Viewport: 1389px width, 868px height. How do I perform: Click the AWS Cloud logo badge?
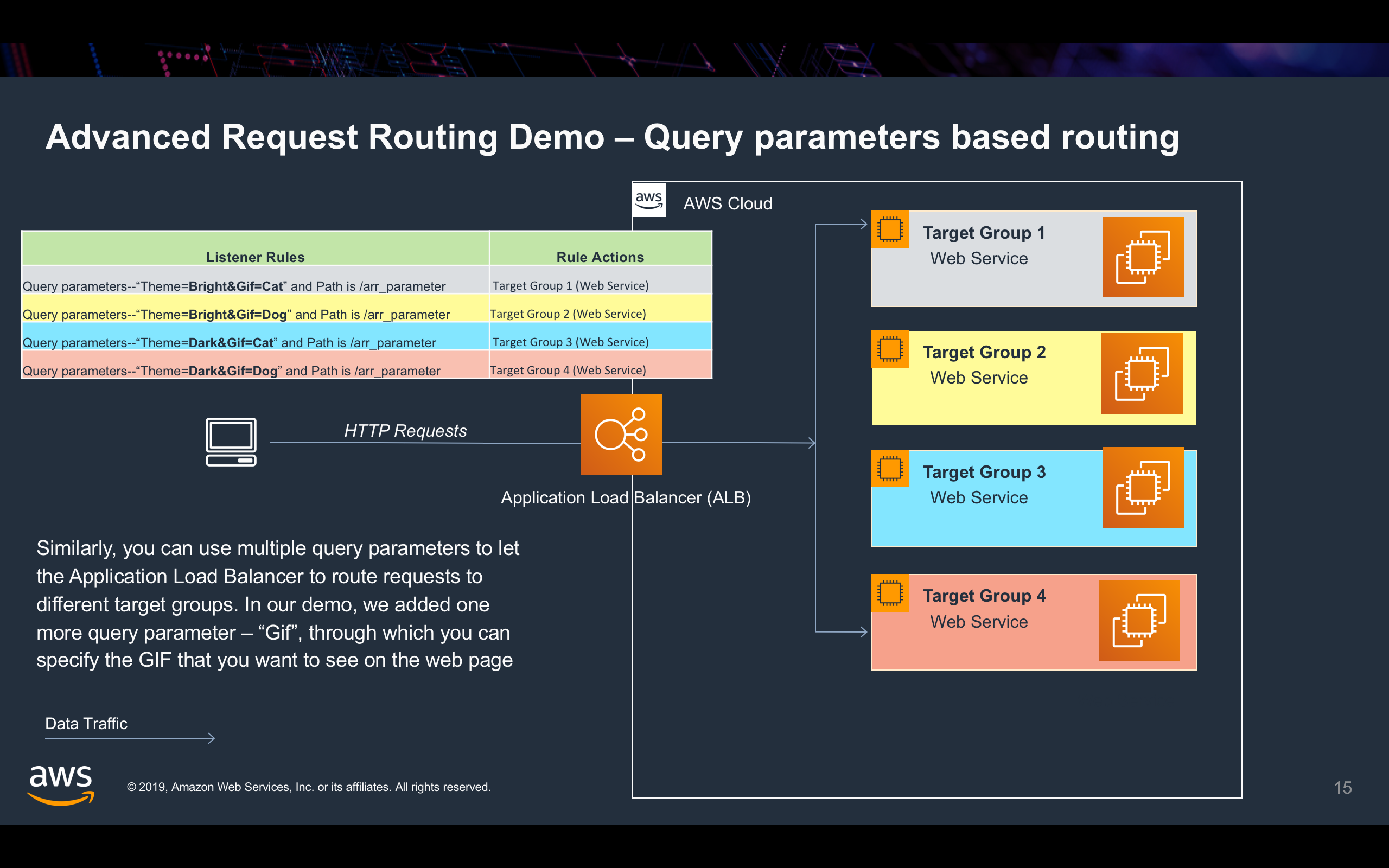click(648, 200)
